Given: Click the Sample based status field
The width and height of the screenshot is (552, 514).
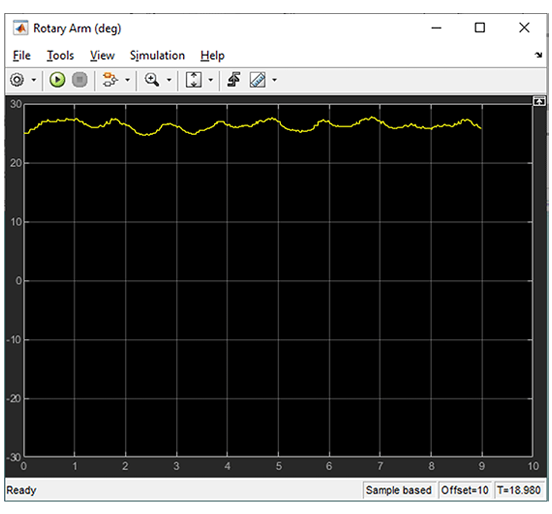Looking at the screenshot, I should pos(399,490).
